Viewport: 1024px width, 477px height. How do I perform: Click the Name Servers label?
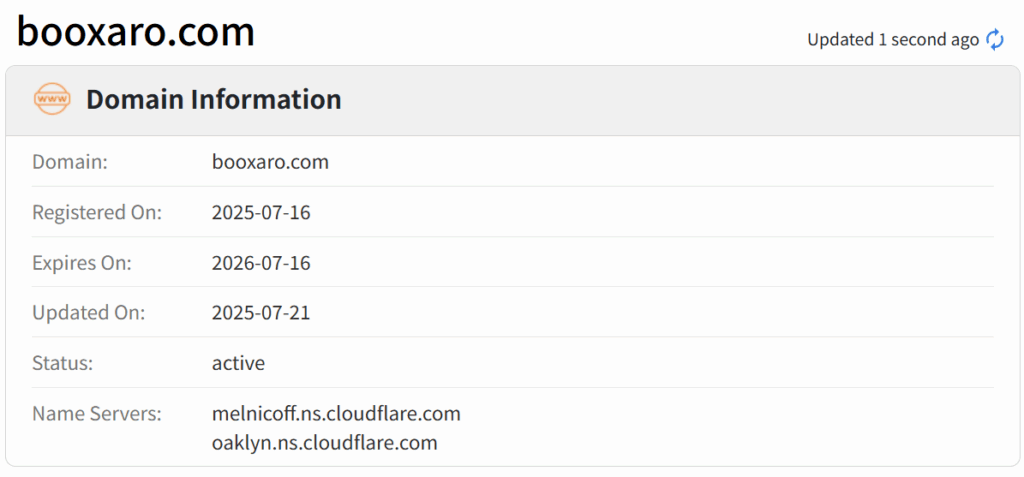[96, 413]
